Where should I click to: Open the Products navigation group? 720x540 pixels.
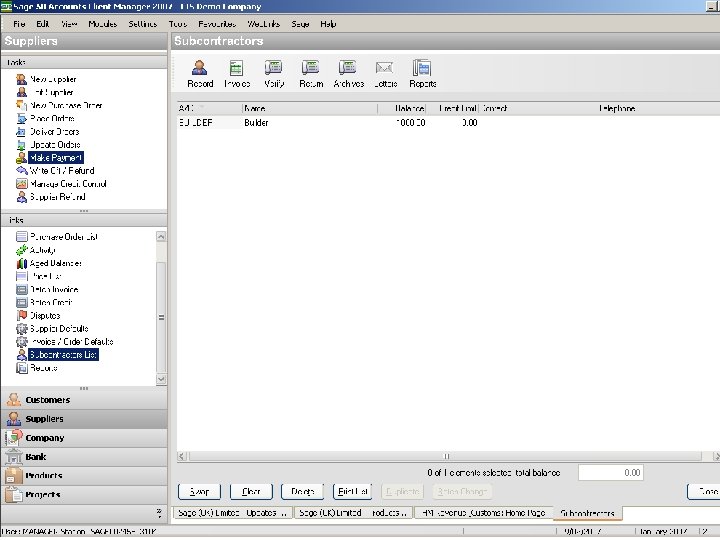click(84, 476)
